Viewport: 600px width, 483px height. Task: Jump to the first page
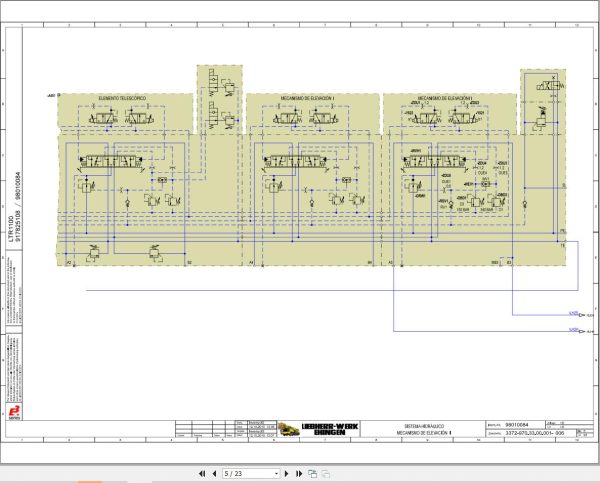pyautogui.click(x=202, y=474)
